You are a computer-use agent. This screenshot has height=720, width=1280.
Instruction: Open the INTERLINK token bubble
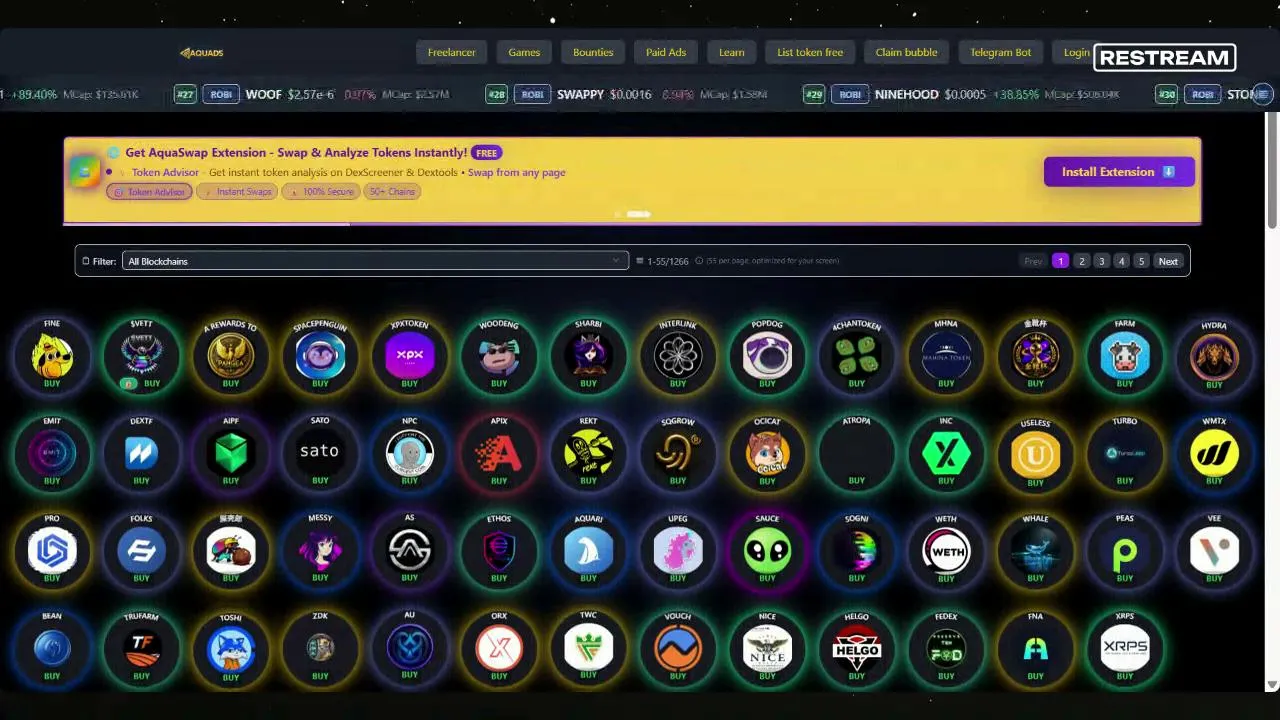[x=678, y=356]
